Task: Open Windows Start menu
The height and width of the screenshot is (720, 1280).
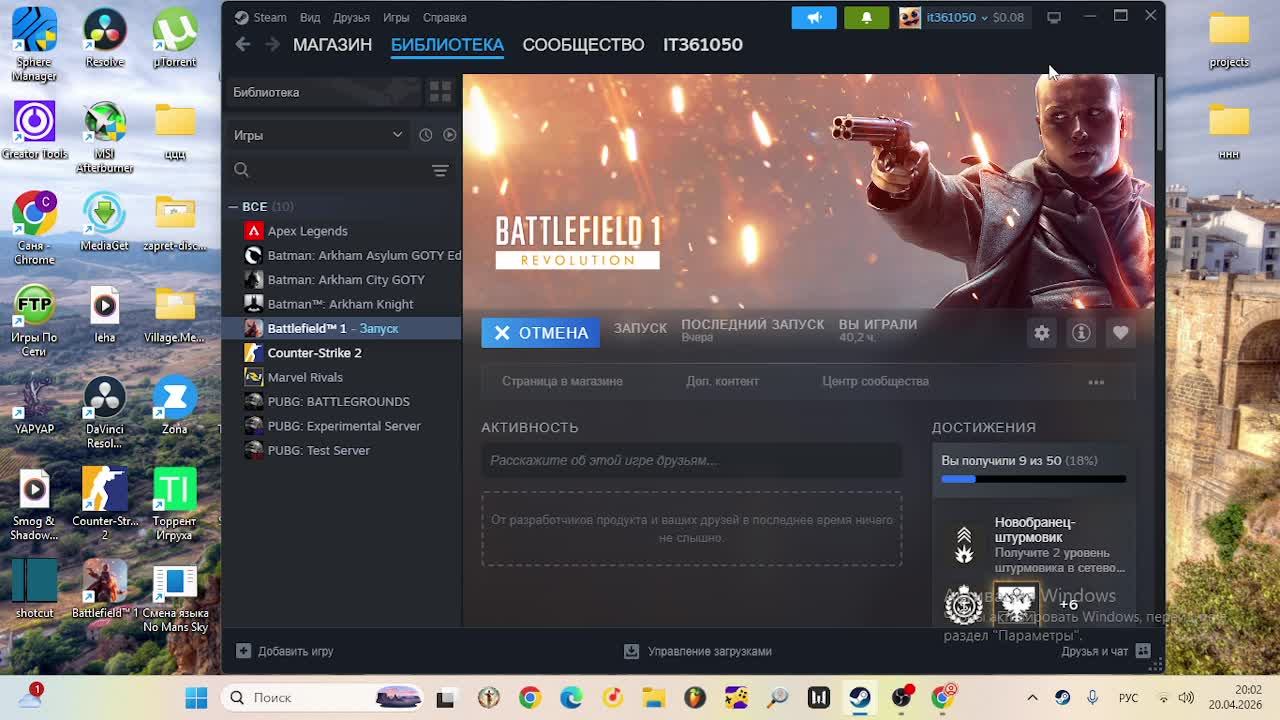Action: click(196, 697)
